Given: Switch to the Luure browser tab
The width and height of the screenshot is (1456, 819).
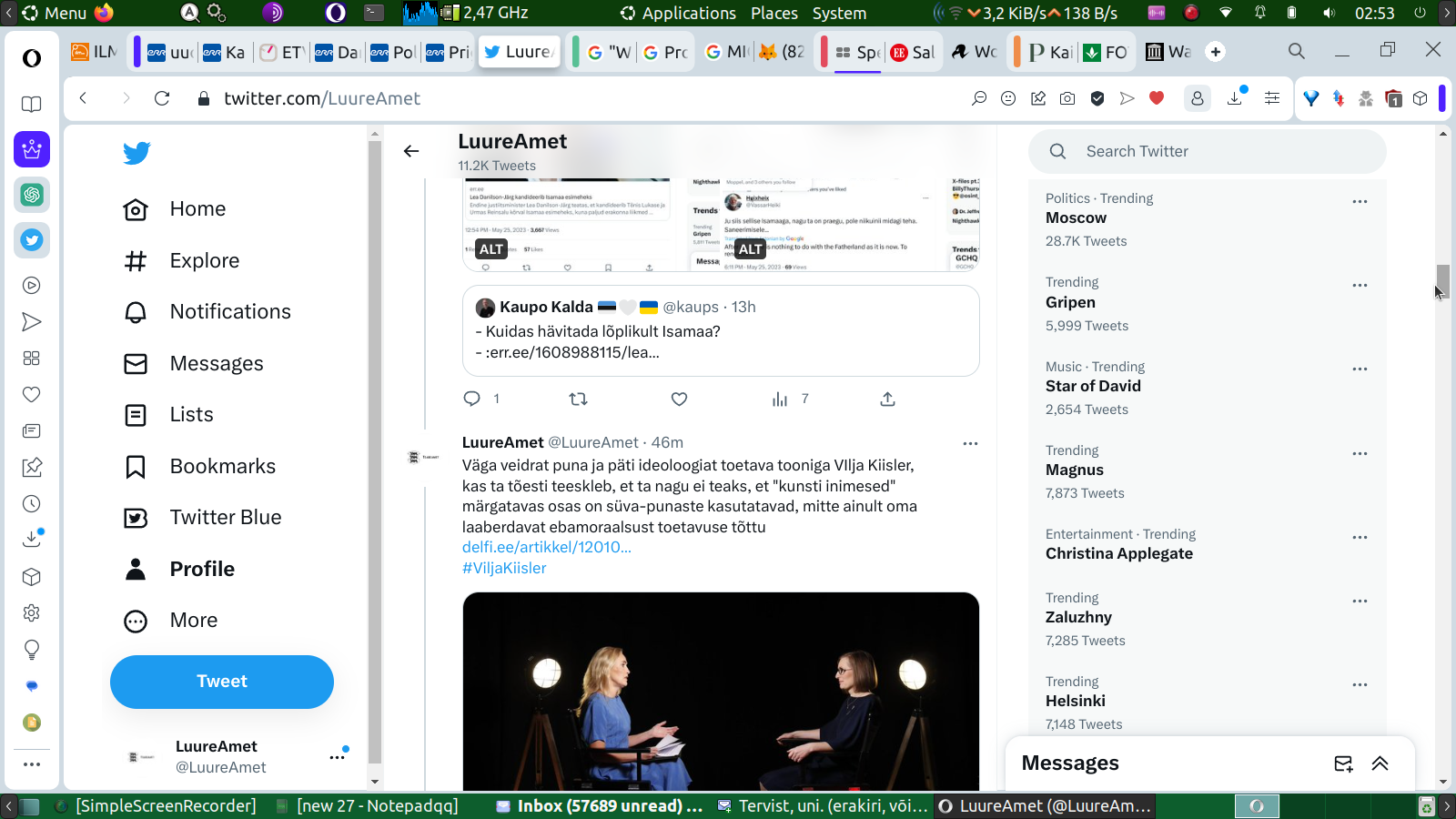Looking at the screenshot, I should [519, 52].
